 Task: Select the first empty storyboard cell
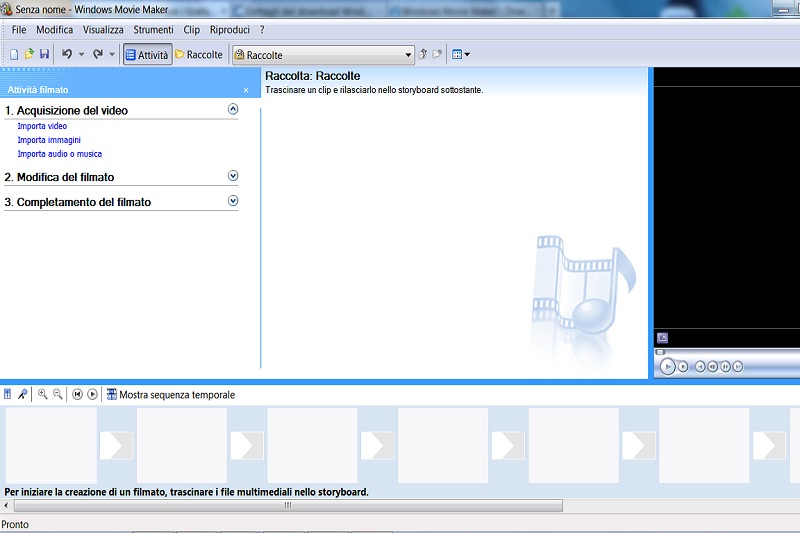pos(51,445)
